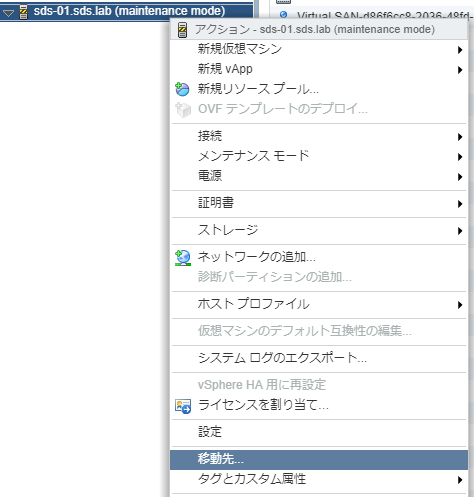Viewport: 474px width, 497px height.
Task: Expand arrow beside 電源
Action: [x=460, y=177]
